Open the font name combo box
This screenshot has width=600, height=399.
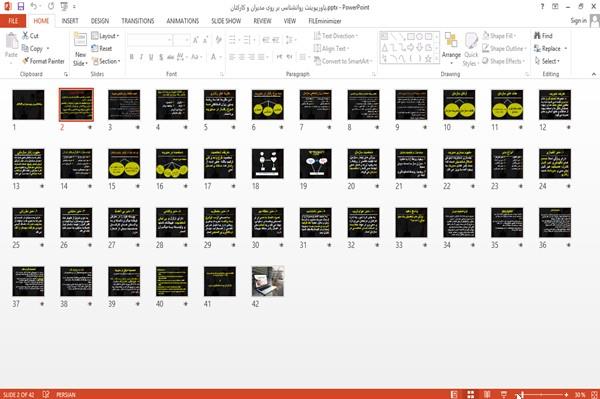[149, 40]
